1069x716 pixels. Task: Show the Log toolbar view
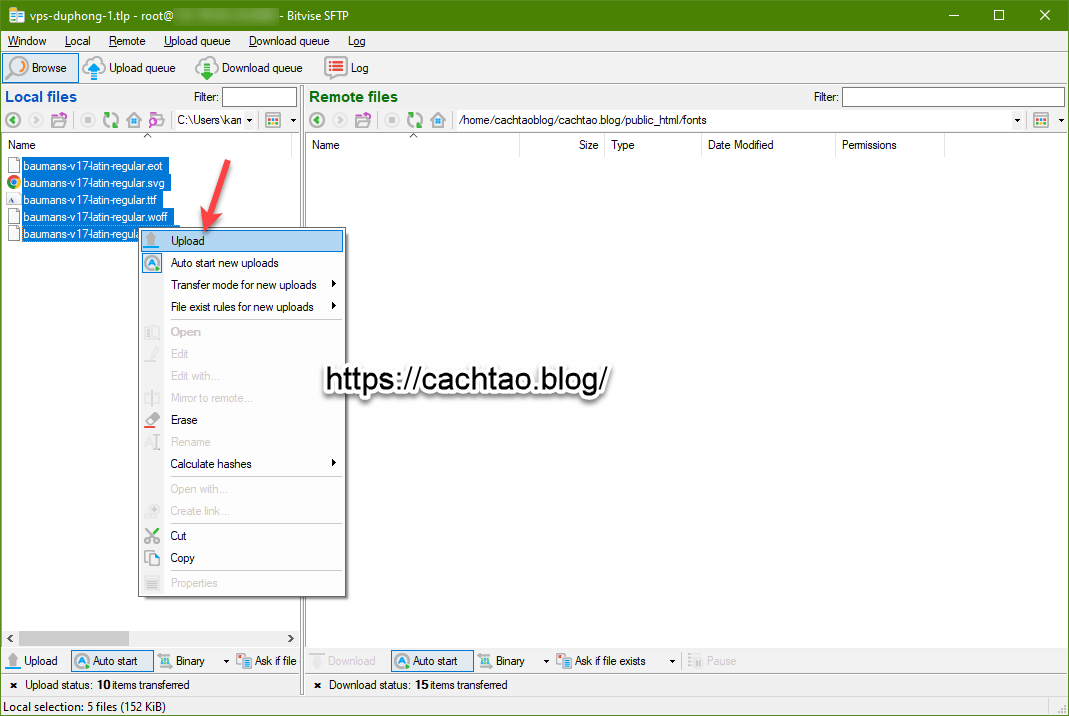pyautogui.click(x=346, y=68)
